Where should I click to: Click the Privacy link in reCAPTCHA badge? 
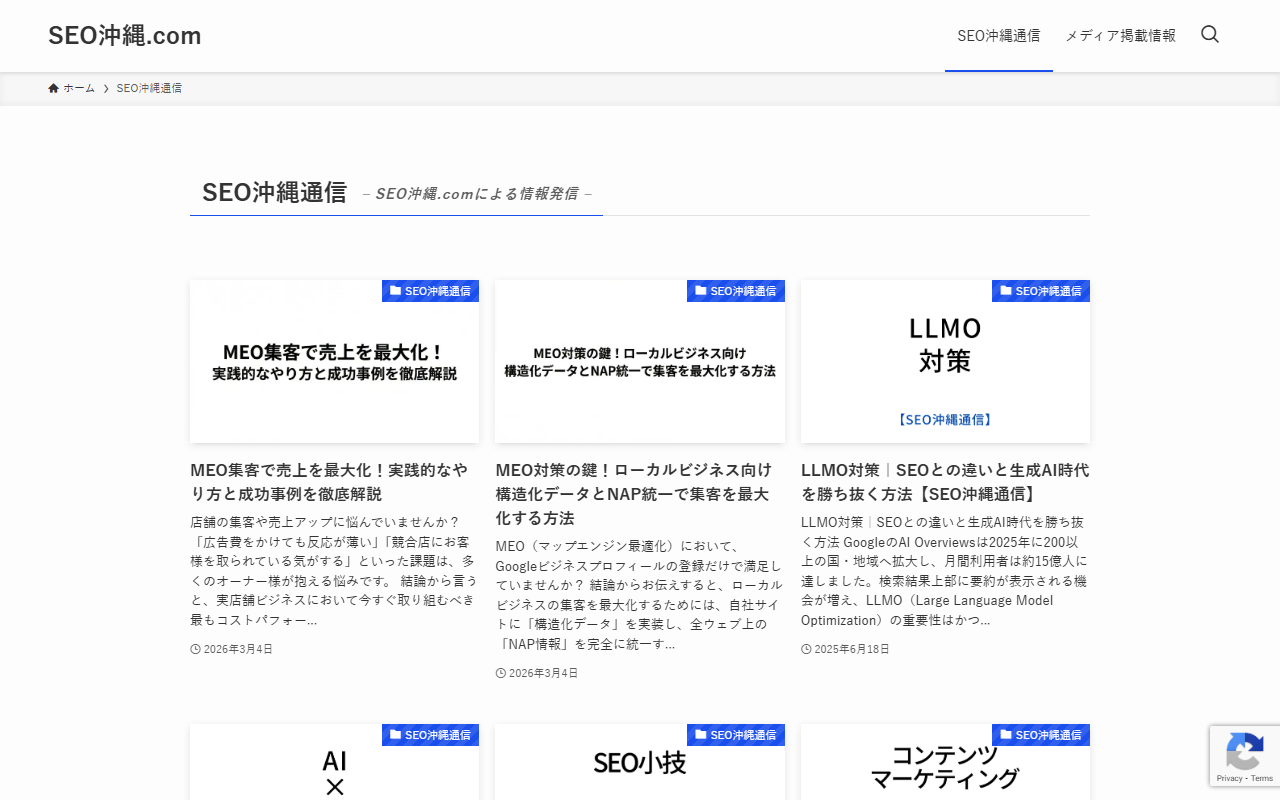point(1229,778)
